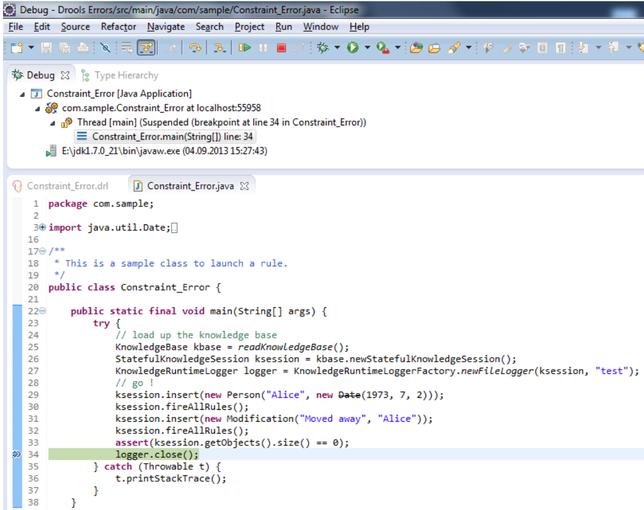The image size is (644, 510).
Task: Collapse the main method fold at line 22
Action: coord(43,311)
